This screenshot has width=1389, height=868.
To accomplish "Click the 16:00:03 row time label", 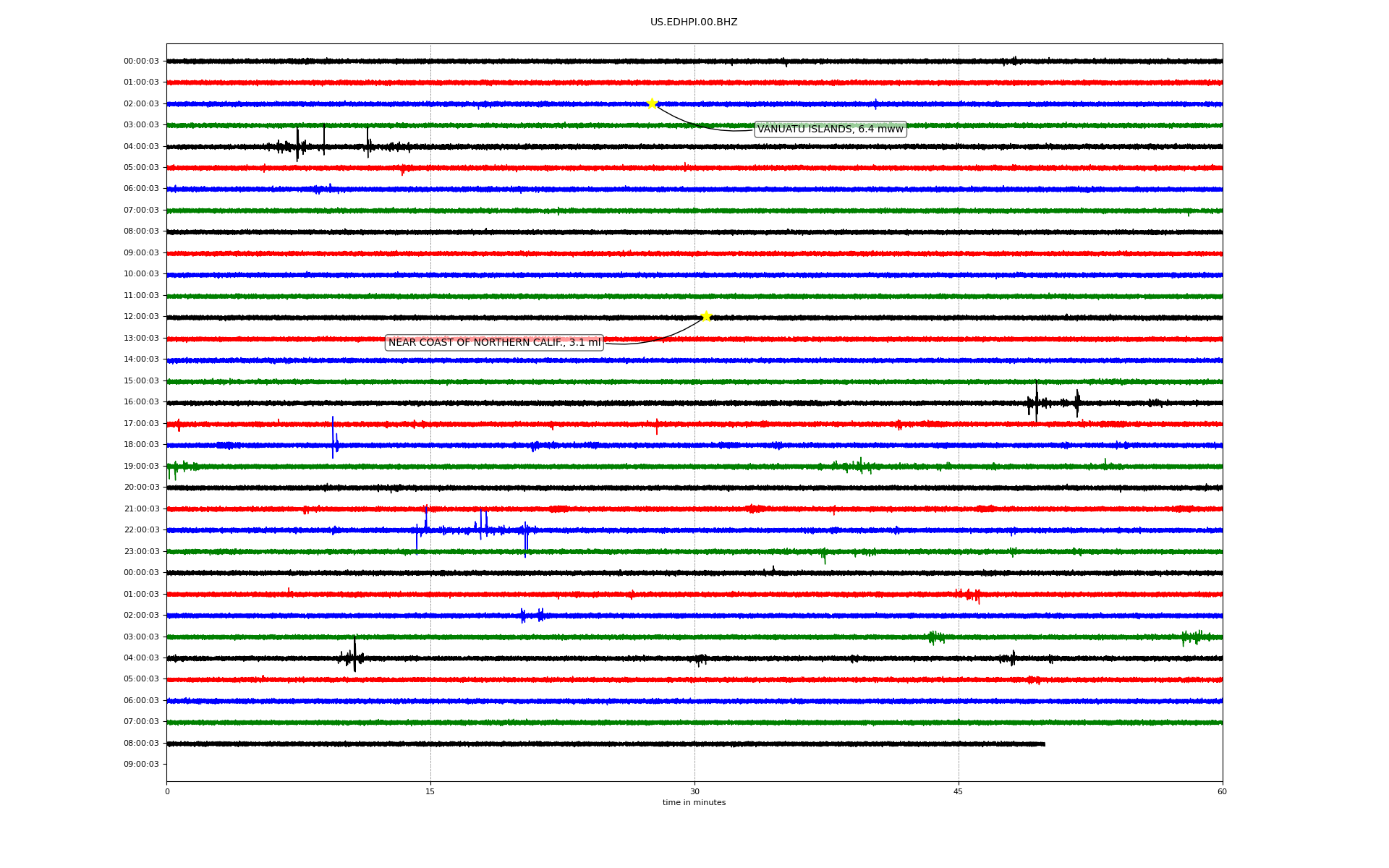I will coord(141,402).
